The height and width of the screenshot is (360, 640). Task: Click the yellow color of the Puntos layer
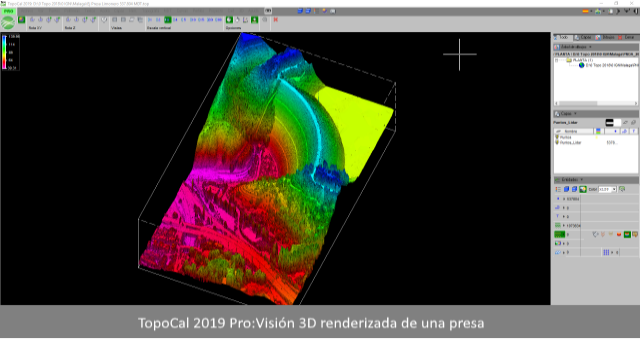(x=597, y=138)
